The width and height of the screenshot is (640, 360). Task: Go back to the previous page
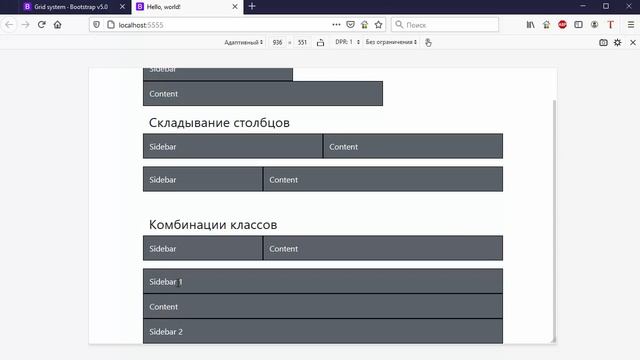point(9,24)
